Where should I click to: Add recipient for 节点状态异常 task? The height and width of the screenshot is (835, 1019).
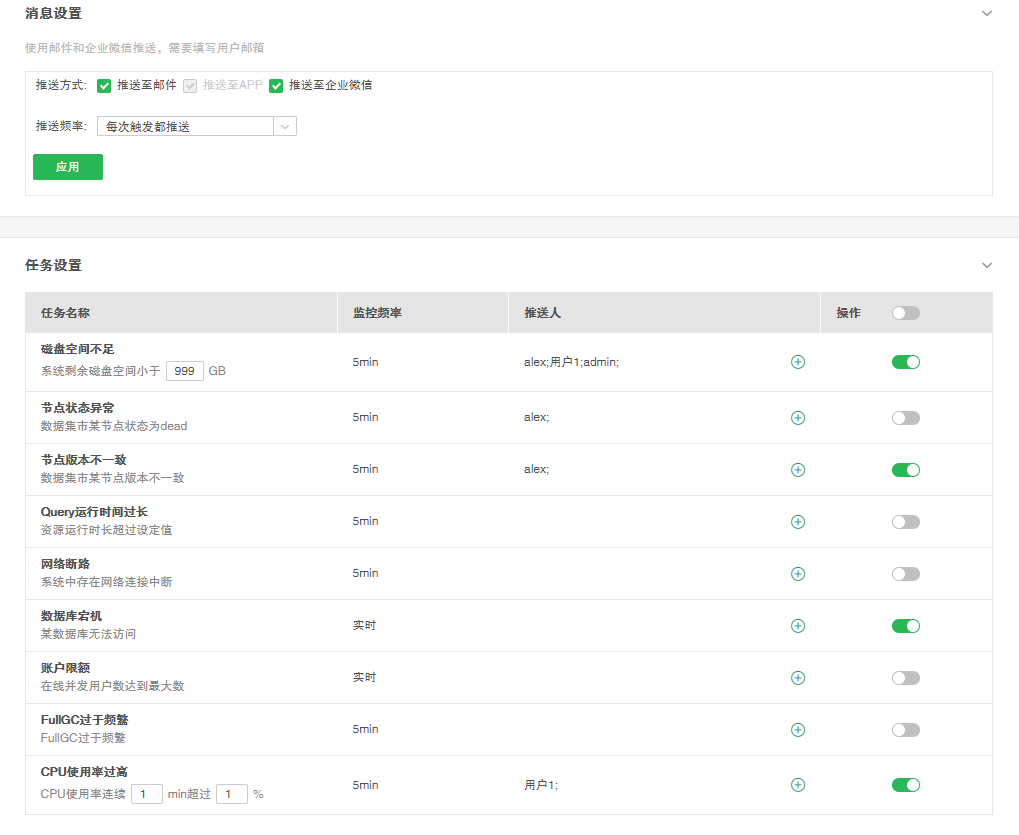pos(798,418)
